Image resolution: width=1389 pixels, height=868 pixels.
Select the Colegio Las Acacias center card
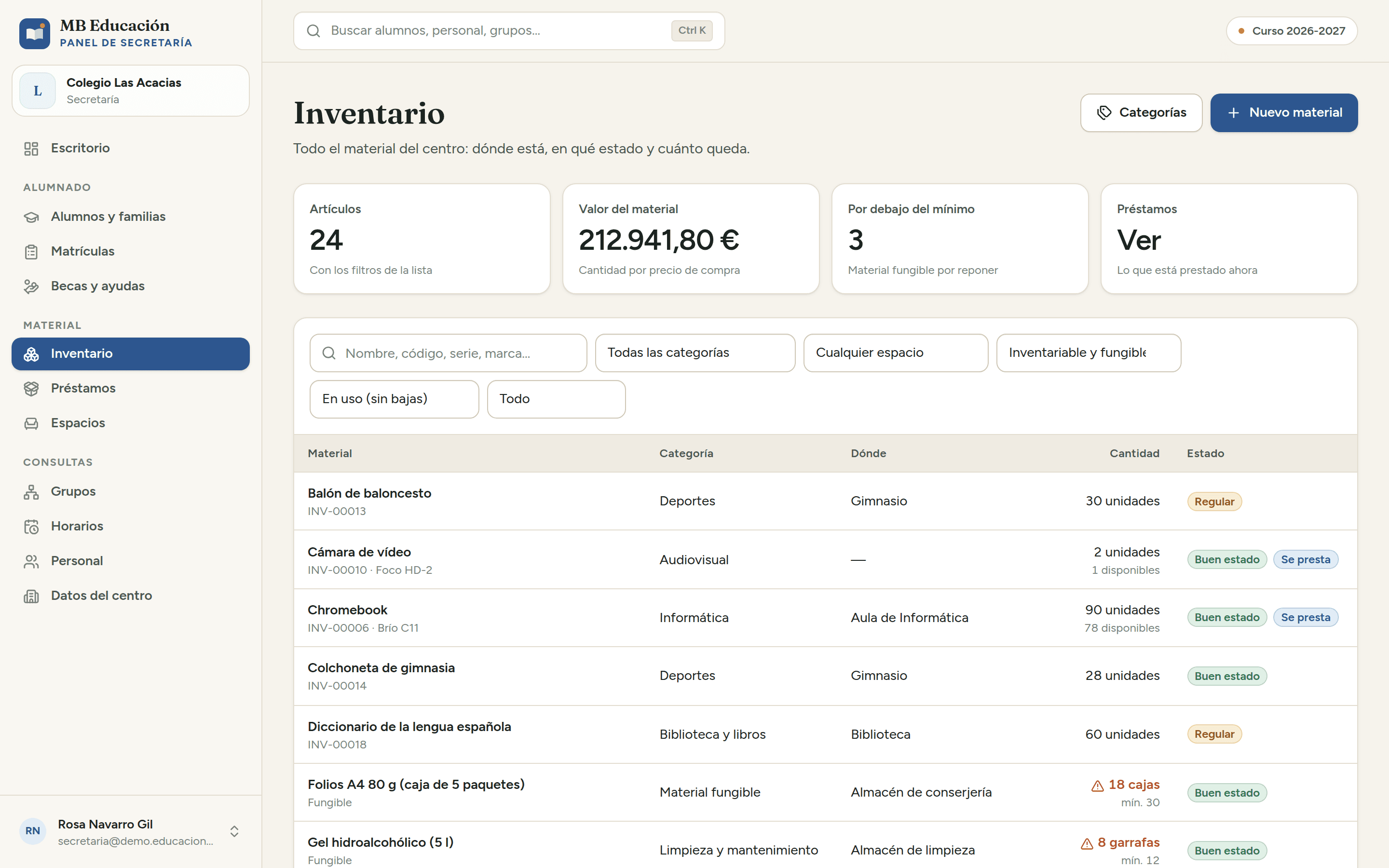click(x=130, y=91)
